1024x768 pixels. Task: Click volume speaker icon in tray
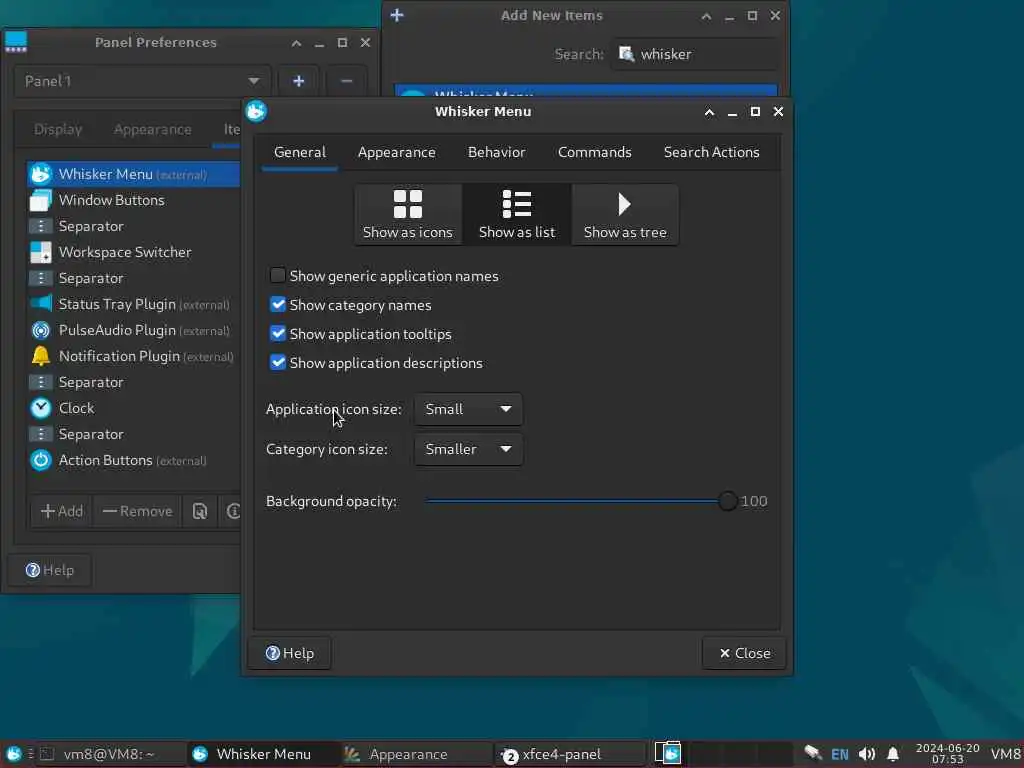[867, 754]
